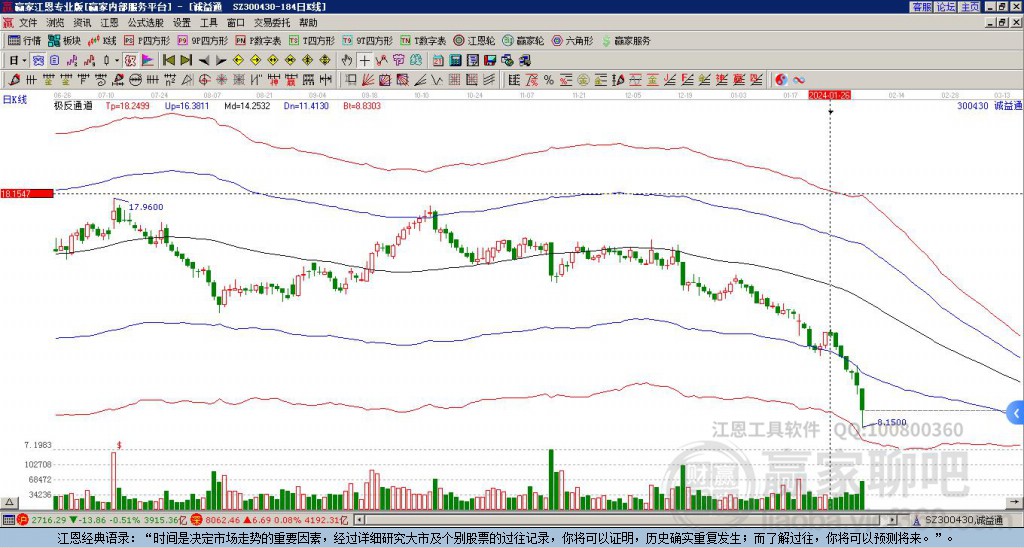Screen dimensions: 1024x548
Task: Click the 客服 customer service button
Action: click(921, 7)
